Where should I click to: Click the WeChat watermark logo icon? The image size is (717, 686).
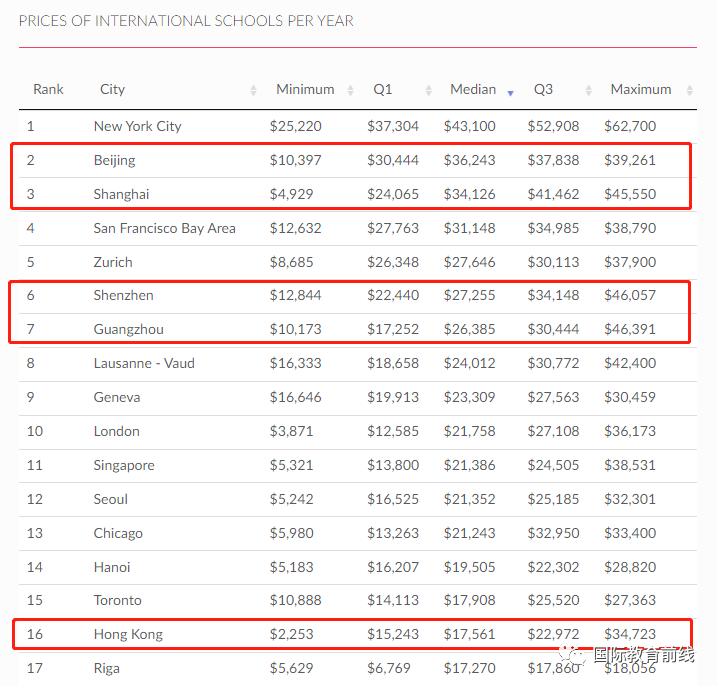[572, 654]
